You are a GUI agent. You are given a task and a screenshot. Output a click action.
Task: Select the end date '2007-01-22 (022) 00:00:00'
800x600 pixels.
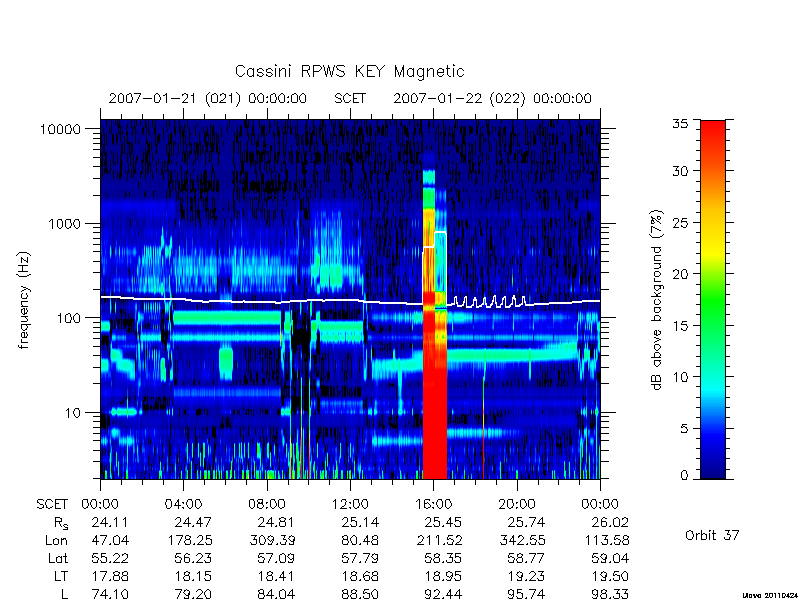492,98
